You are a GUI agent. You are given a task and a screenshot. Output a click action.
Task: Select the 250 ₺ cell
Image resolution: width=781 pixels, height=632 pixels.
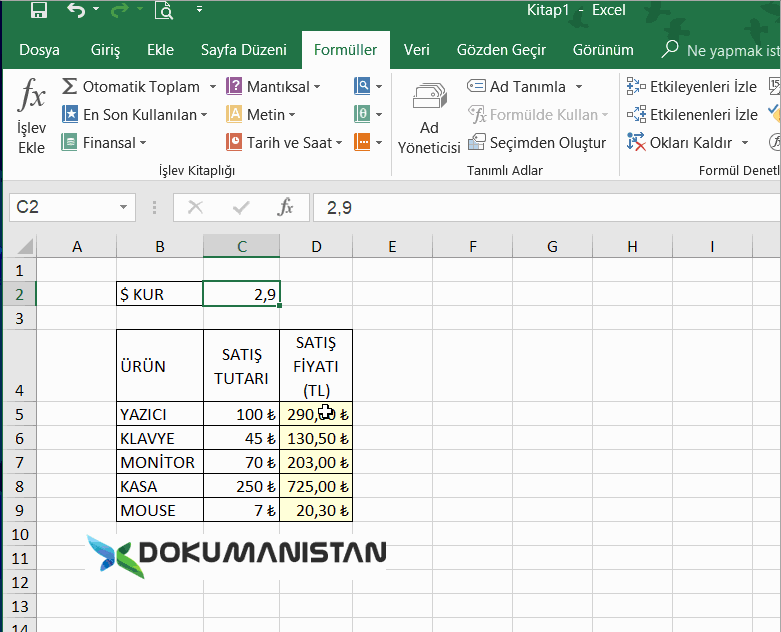tap(242, 486)
